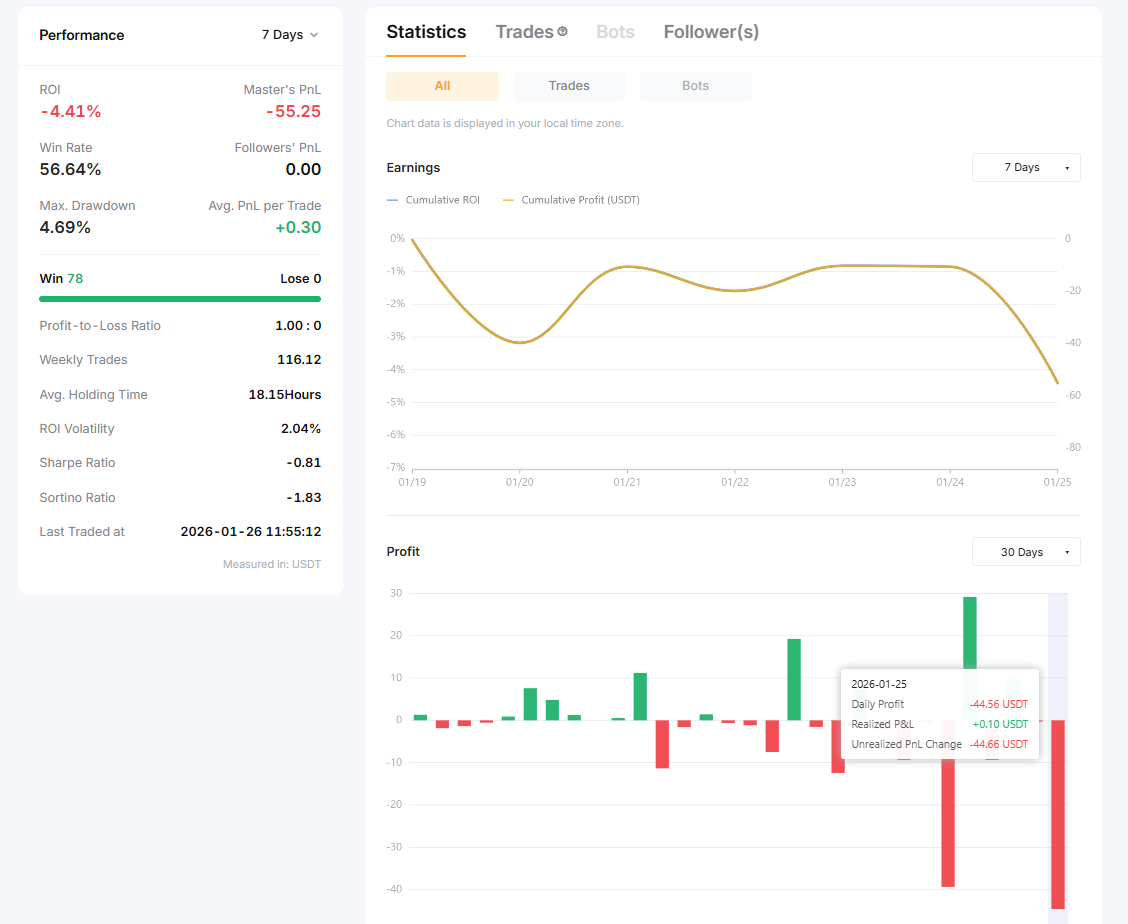Click the help icon beside Trades tab
1128x924 pixels.
pyautogui.click(x=563, y=32)
